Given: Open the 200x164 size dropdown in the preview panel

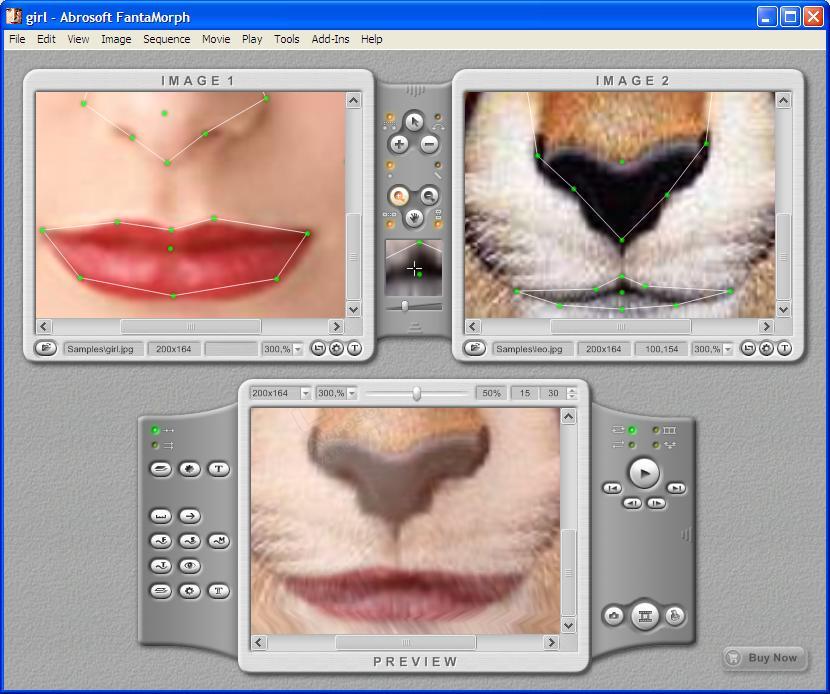Looking at the screenshot, I should click(278, 393).
